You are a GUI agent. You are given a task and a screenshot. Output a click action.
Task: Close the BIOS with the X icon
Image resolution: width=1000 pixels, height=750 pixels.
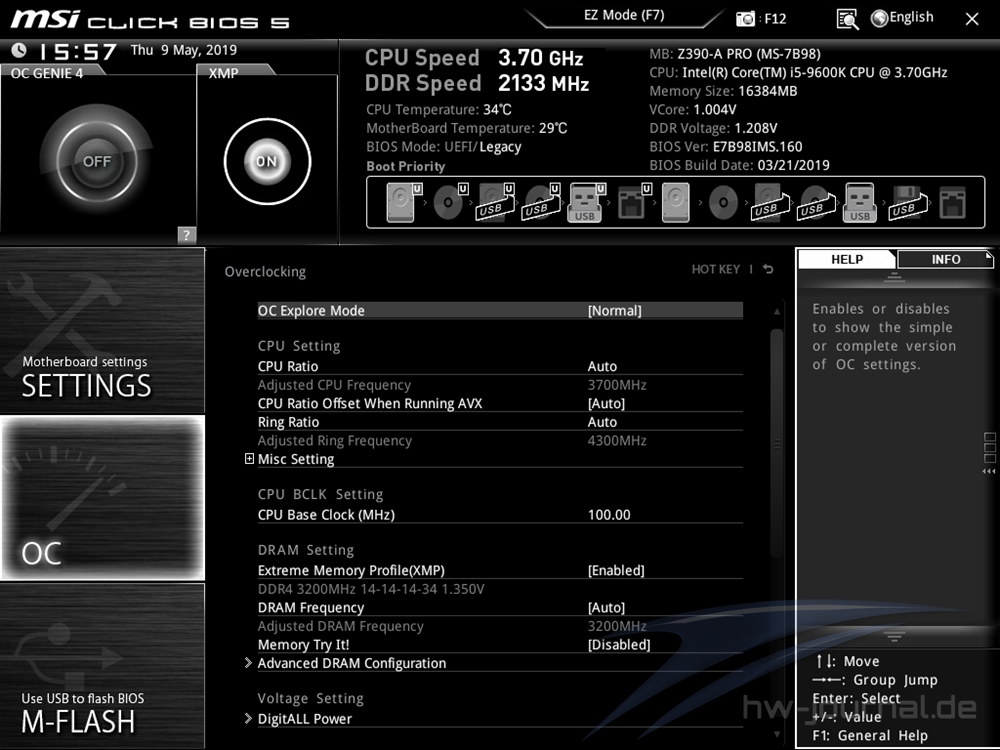point(972,19)
